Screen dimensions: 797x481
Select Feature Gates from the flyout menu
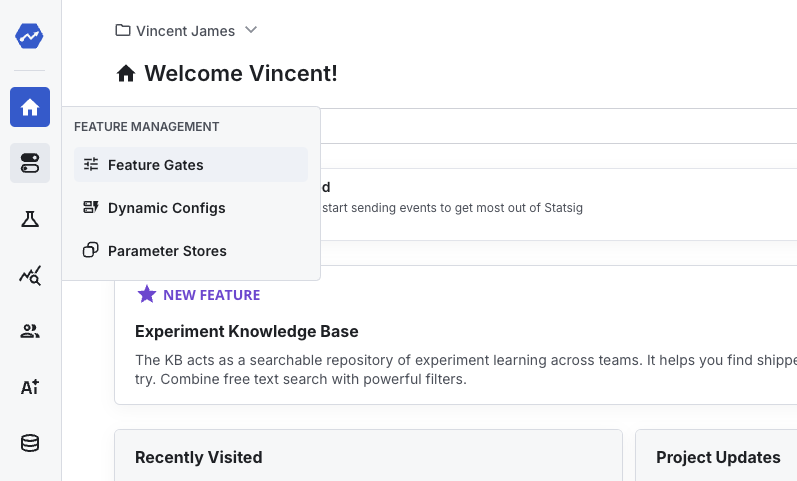(155, 165)
